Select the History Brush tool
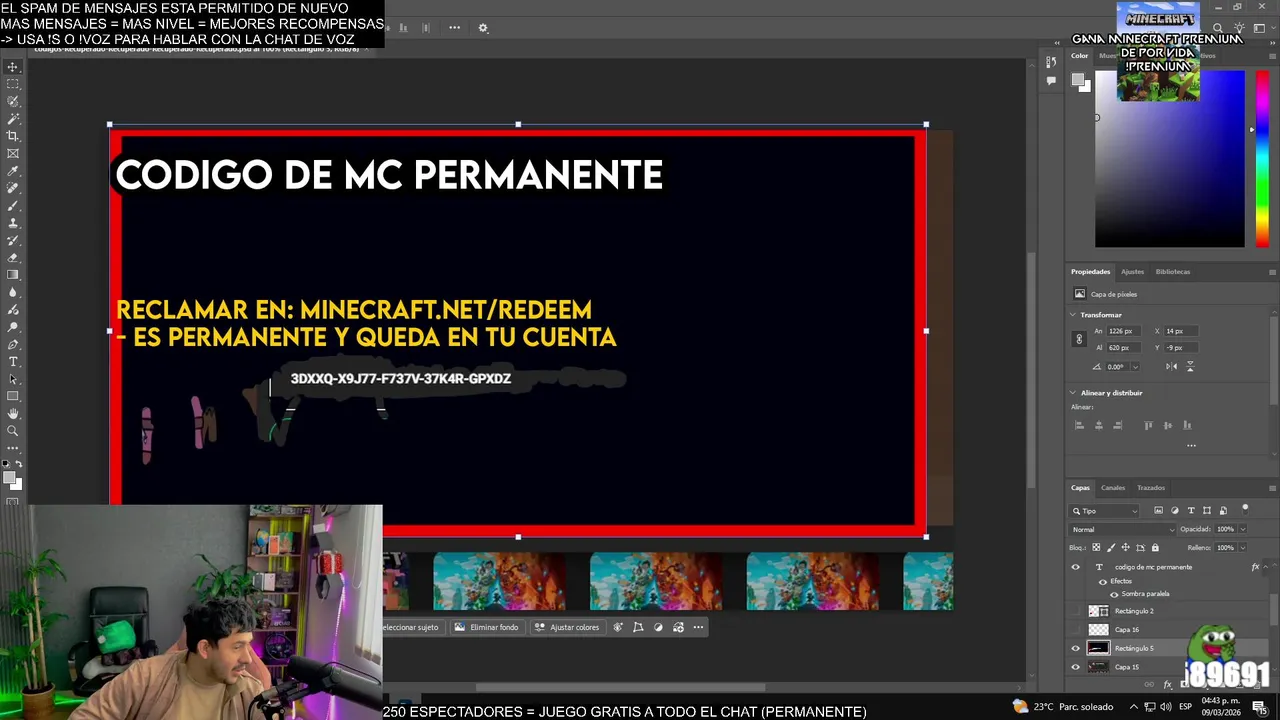This screenshot has width=1280, height=720. tap(13, 240)
